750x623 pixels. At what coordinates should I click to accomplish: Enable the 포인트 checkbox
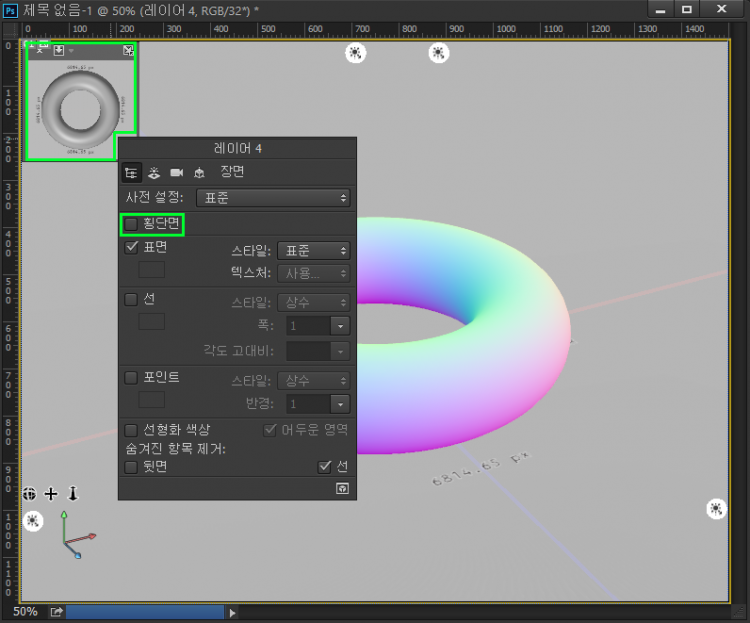(131, 377)
